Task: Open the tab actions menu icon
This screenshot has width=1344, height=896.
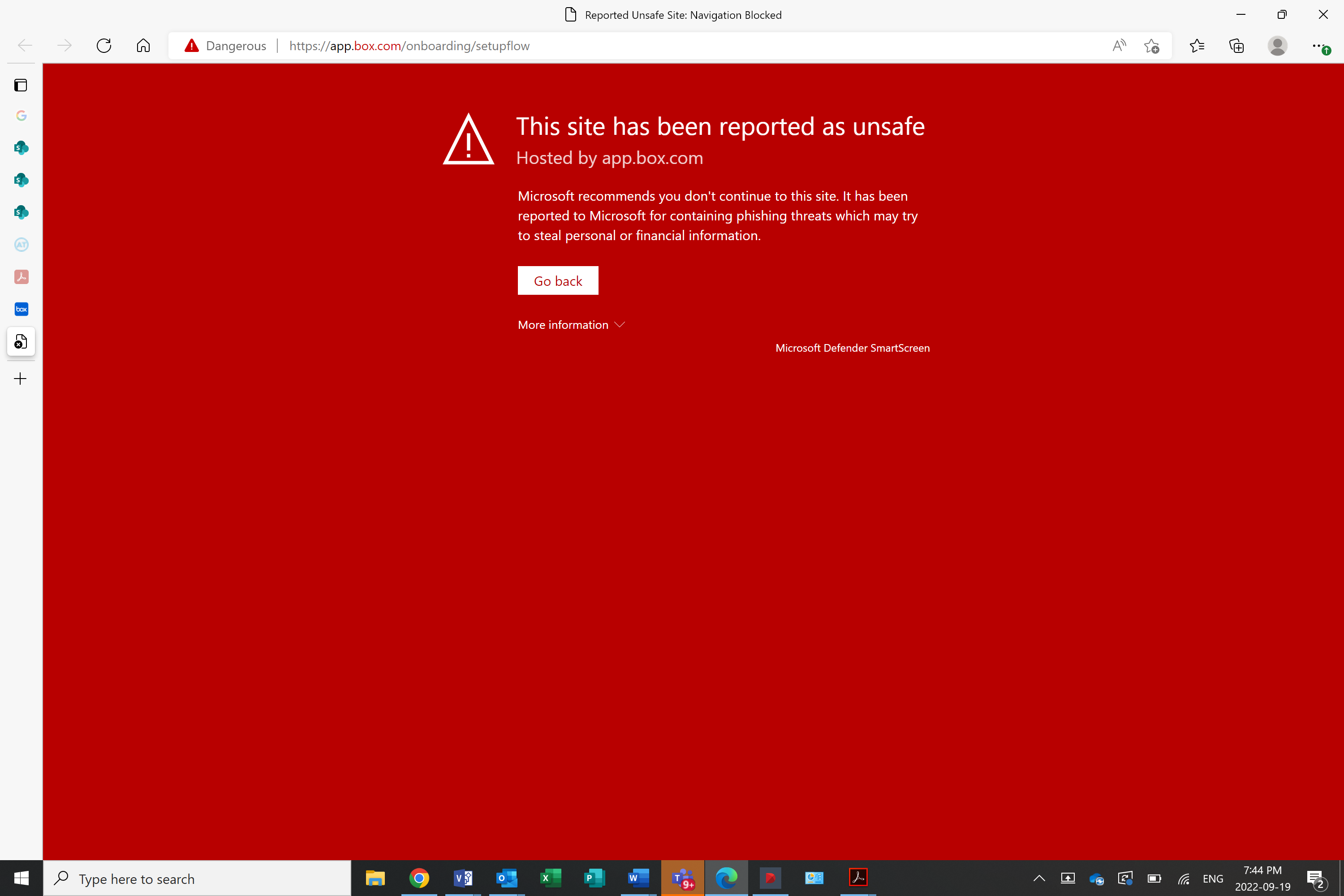Action: pos(21,85)
